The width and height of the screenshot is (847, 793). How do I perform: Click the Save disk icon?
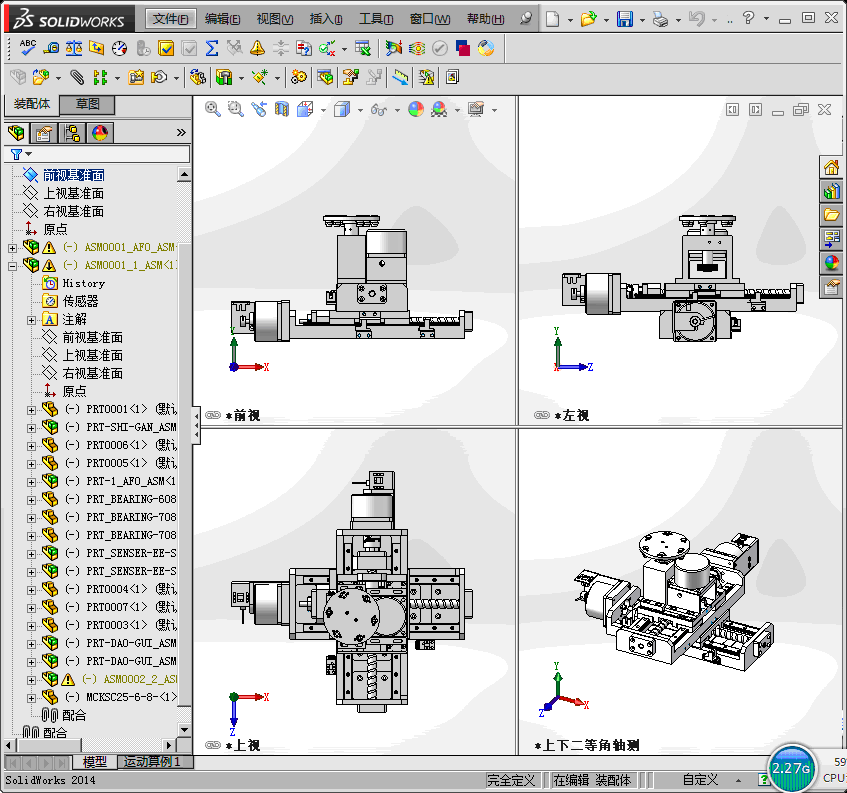(624, 19)
